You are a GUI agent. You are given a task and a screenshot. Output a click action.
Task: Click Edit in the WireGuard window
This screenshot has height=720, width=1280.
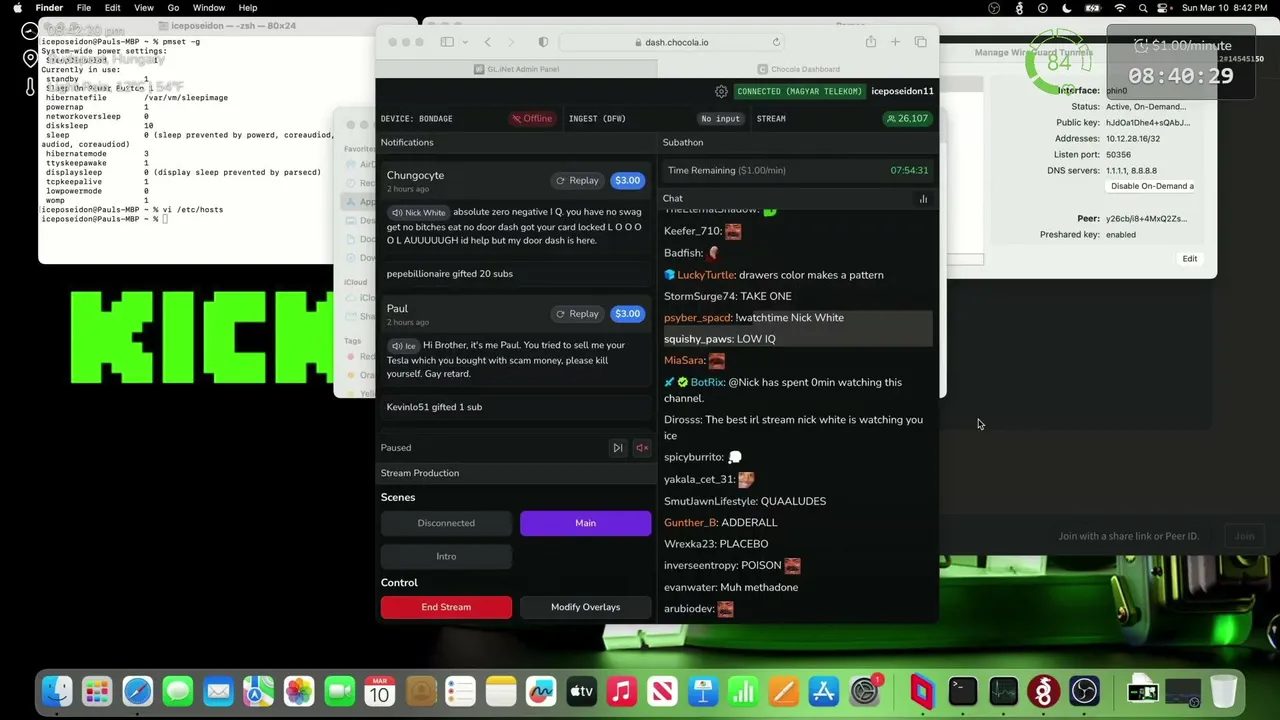1190,259
